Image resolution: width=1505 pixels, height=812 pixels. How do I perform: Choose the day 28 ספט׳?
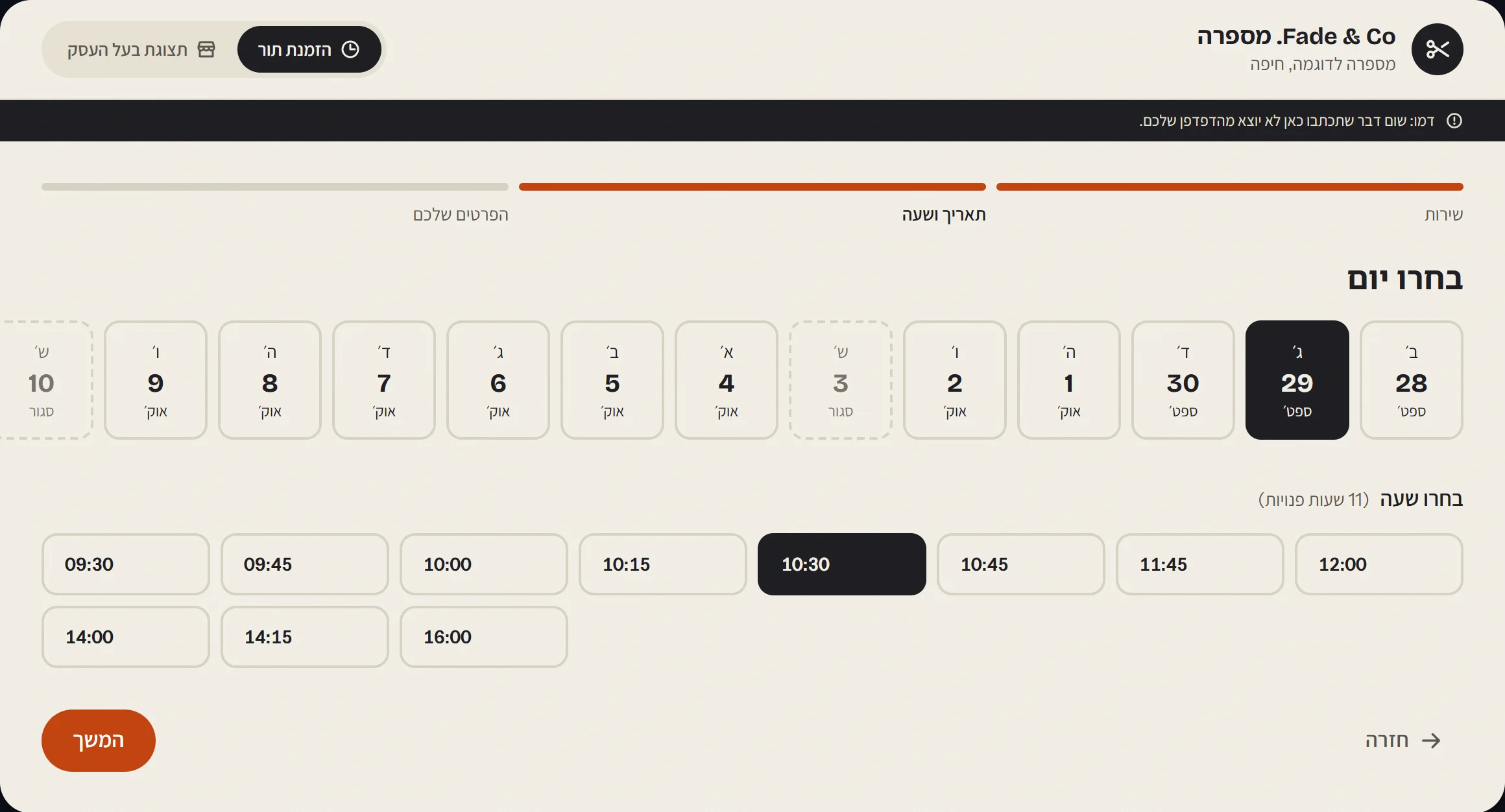(x=1412, y=380)
